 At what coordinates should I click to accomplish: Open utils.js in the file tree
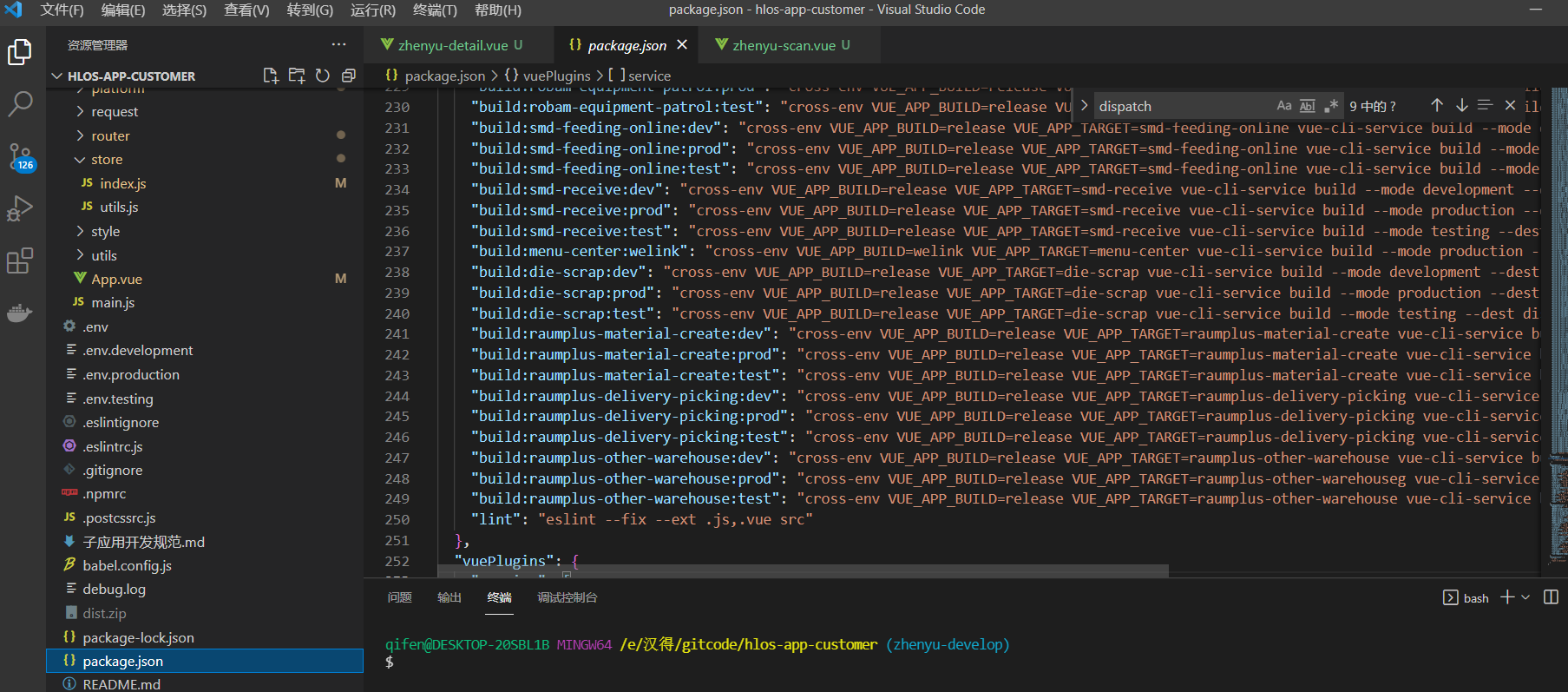119,207
